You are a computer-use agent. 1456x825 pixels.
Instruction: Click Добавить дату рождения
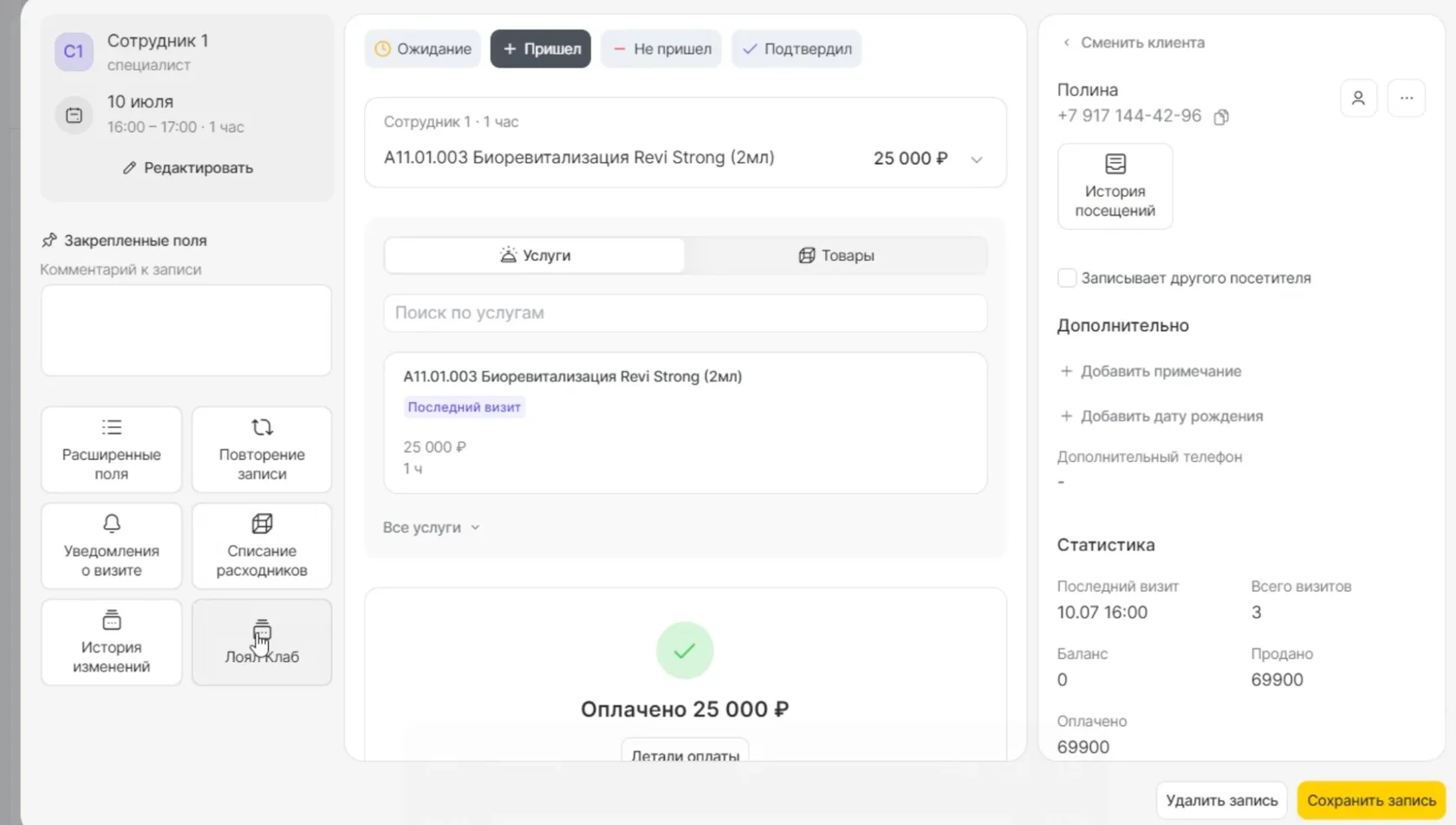click(x=1161, y=416)
